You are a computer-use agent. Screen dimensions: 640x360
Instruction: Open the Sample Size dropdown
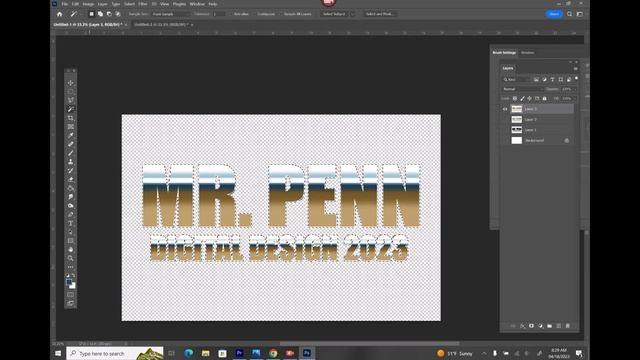(x=171, y=14)
